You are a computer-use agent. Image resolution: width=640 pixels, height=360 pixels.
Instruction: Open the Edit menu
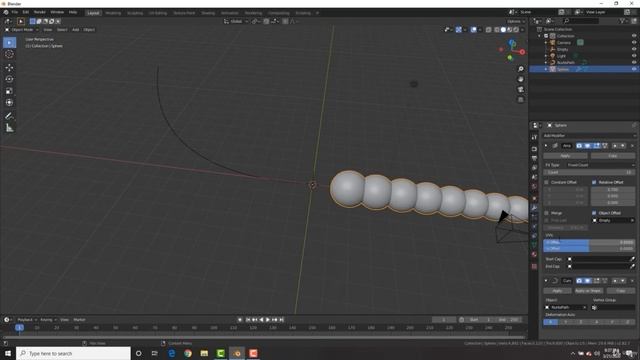point(25,12)
